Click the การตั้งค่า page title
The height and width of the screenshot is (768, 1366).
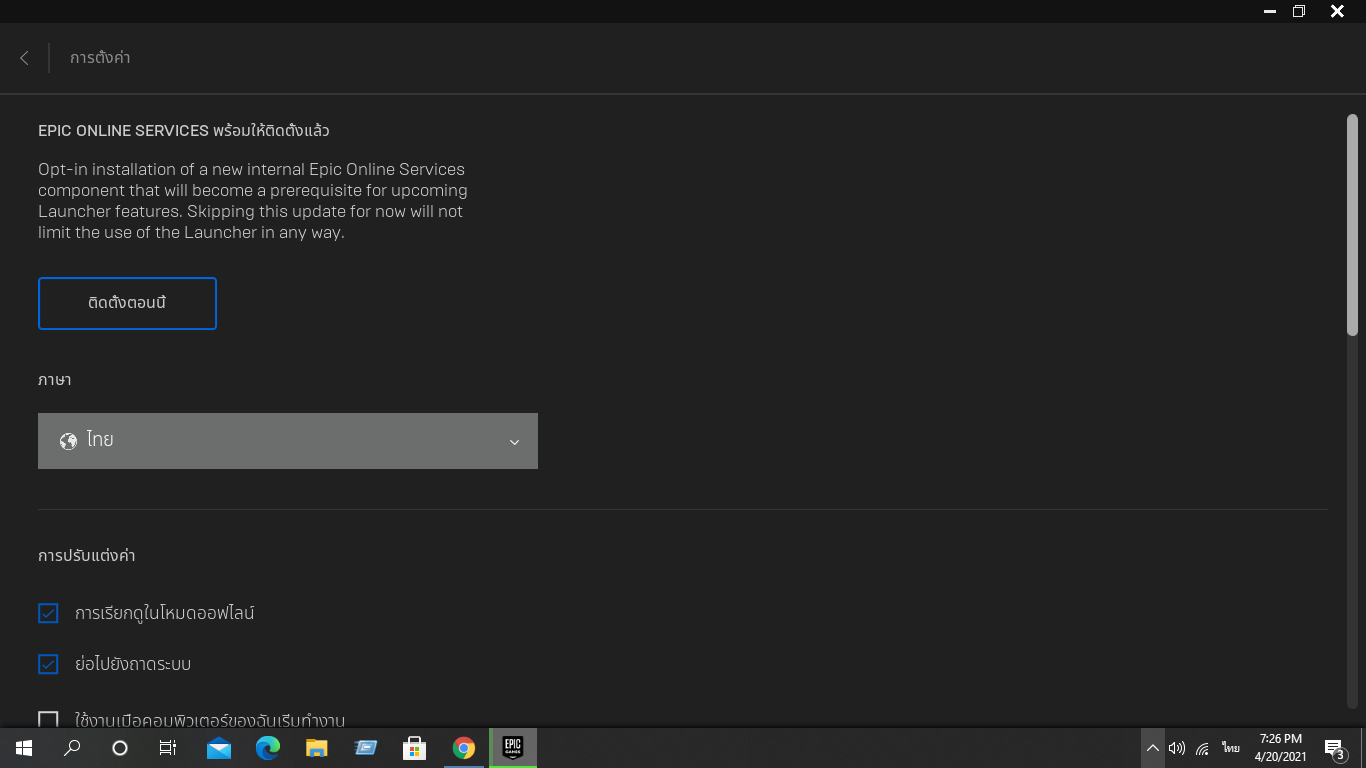(x=100, y=58)
